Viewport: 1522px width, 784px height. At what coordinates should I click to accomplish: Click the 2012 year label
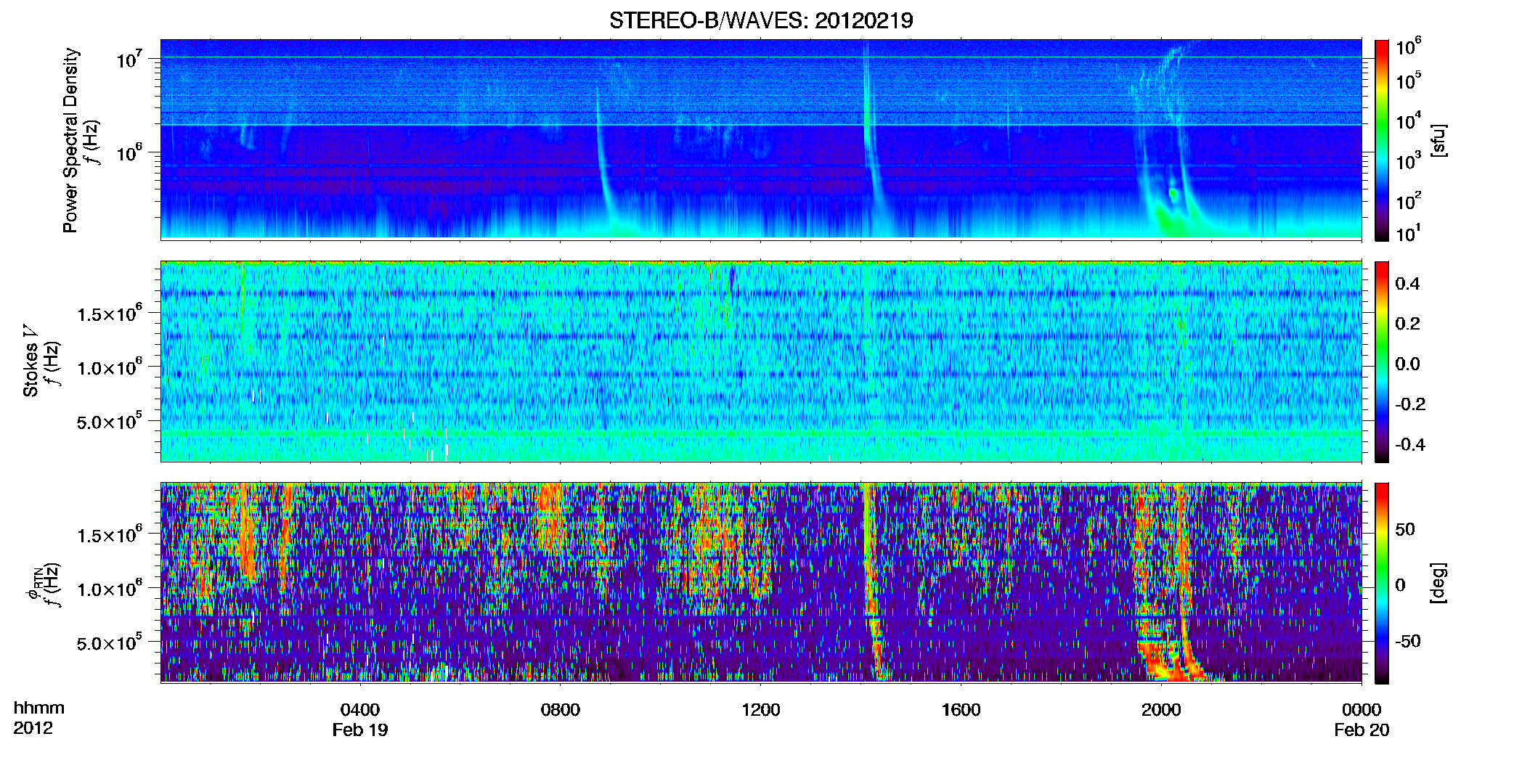click(33, 728)
